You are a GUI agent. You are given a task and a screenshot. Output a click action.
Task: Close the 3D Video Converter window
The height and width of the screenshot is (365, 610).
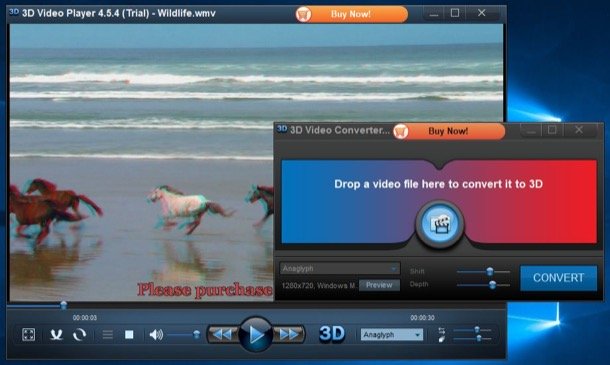point(579,130)
